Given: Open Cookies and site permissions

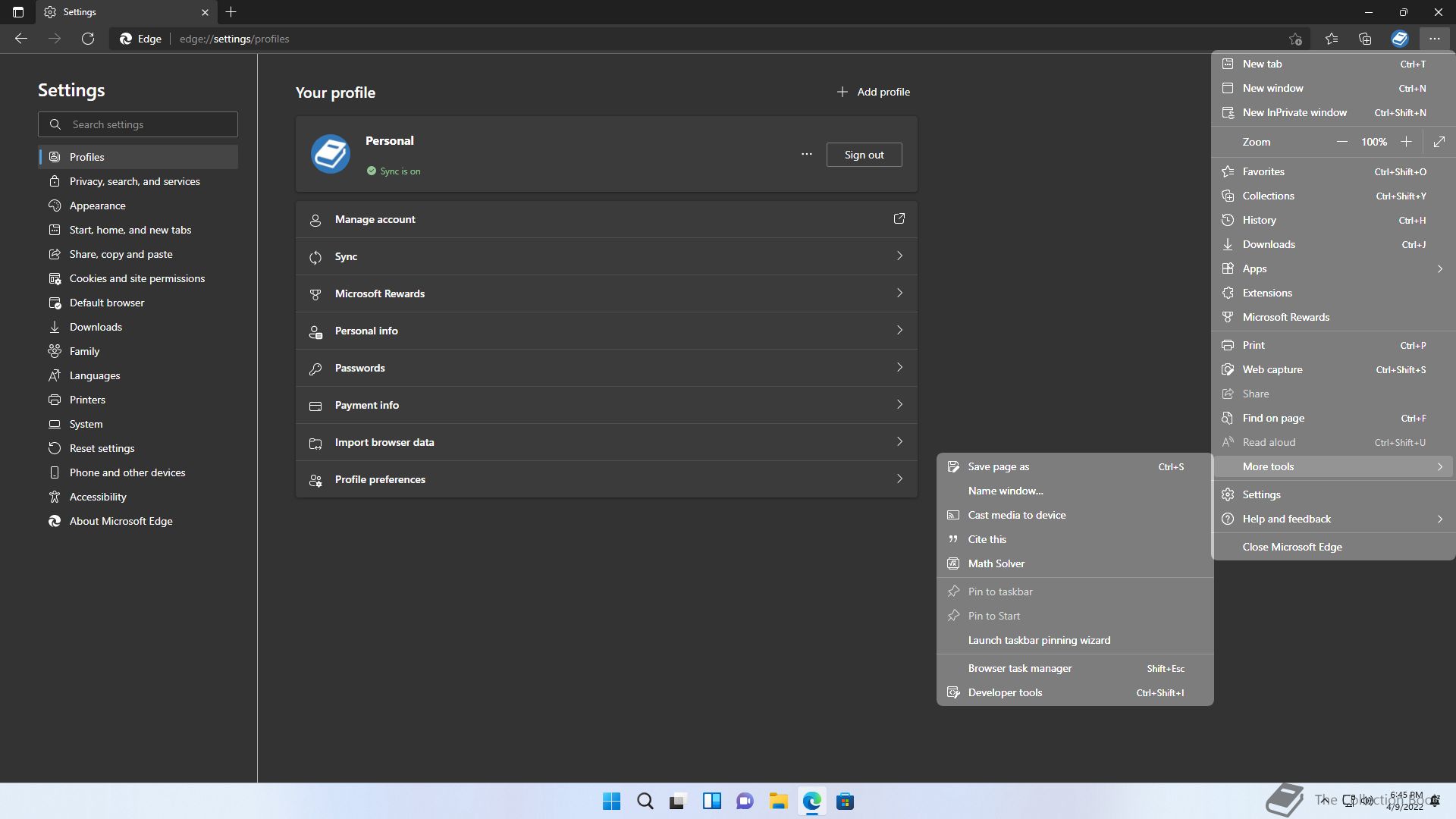Looking at the screenshot, I should click(x=138, y=278).
